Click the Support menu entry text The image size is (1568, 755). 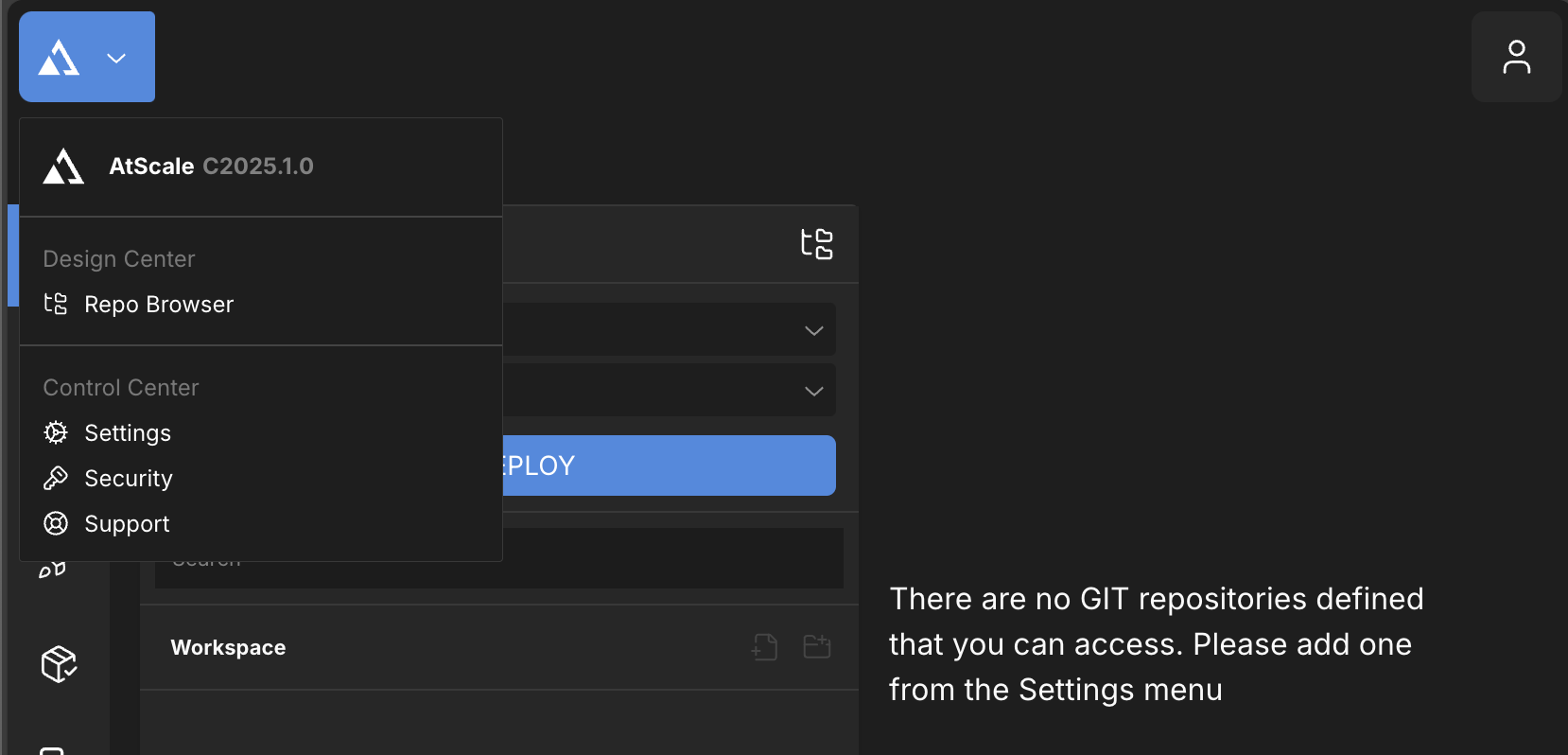(x=127, y=524)
